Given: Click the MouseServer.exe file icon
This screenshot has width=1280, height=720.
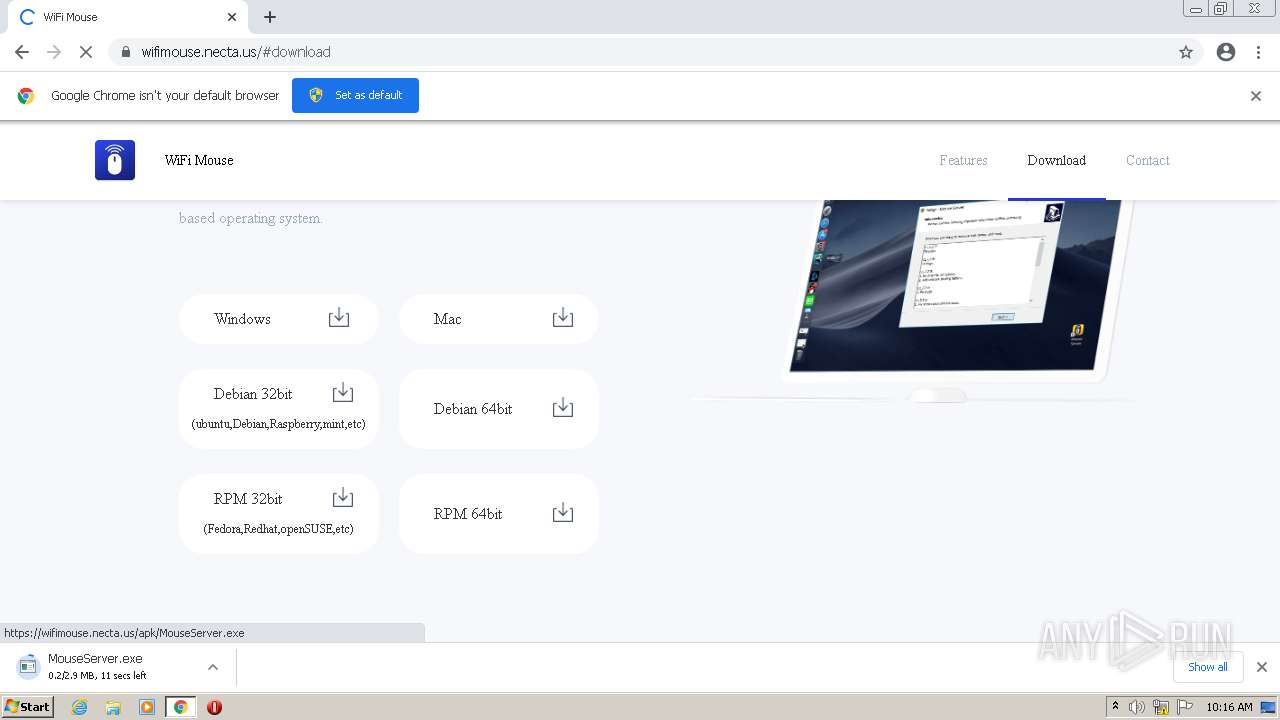Looking at the screenshot, I should pos(28,666).
